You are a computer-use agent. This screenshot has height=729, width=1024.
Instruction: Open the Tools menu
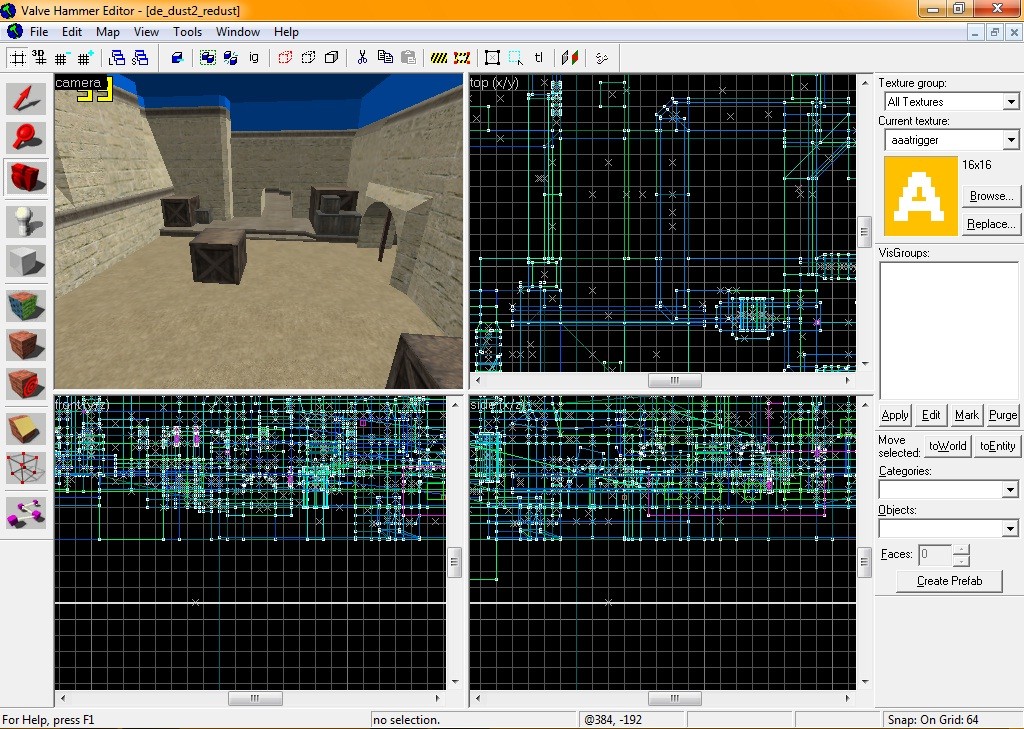187,32
